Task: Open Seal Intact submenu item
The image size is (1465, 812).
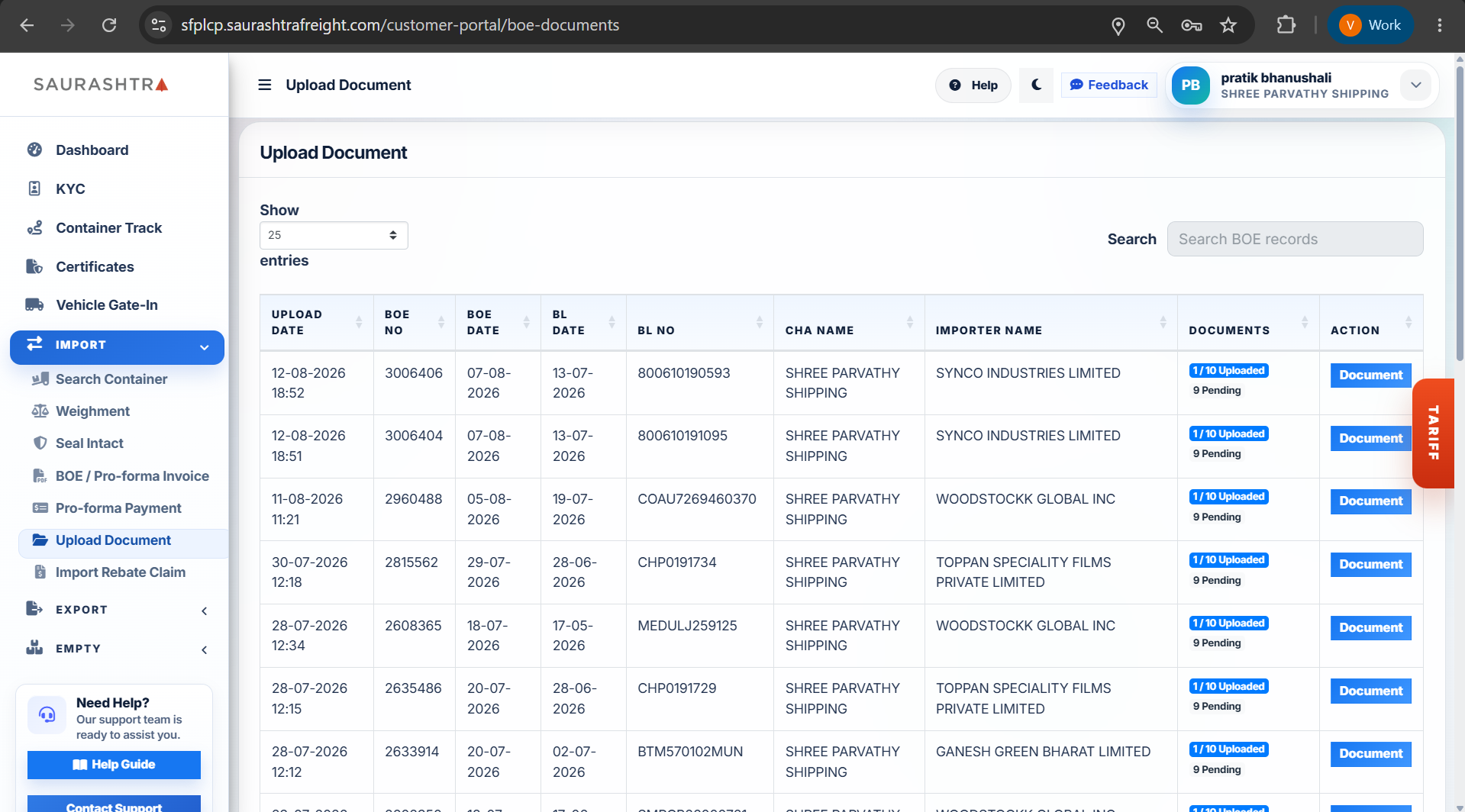Action: (x=89, y=443)
